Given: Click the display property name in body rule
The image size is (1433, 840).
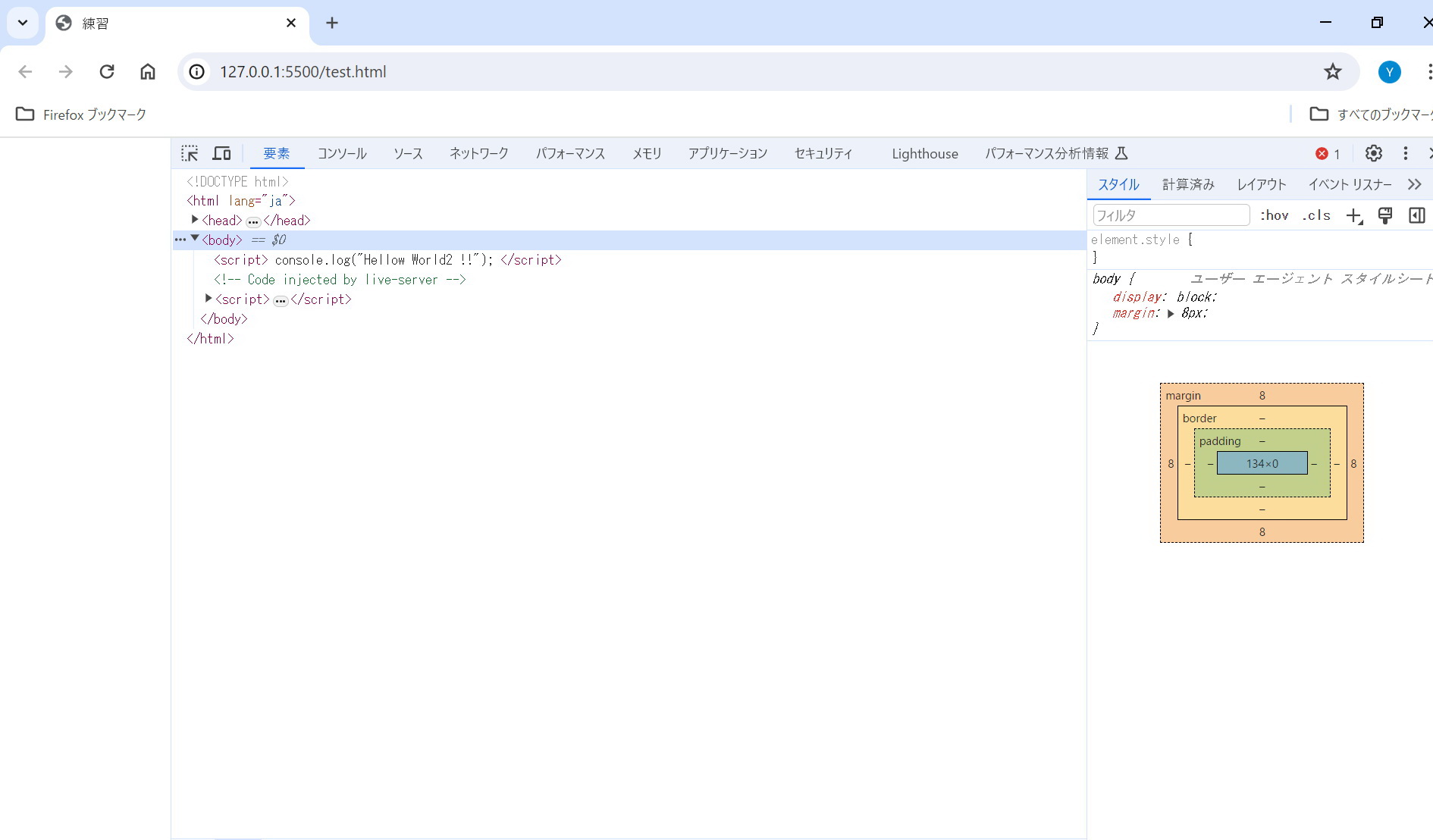Looking at the screenshot, I should point(1137,297).
